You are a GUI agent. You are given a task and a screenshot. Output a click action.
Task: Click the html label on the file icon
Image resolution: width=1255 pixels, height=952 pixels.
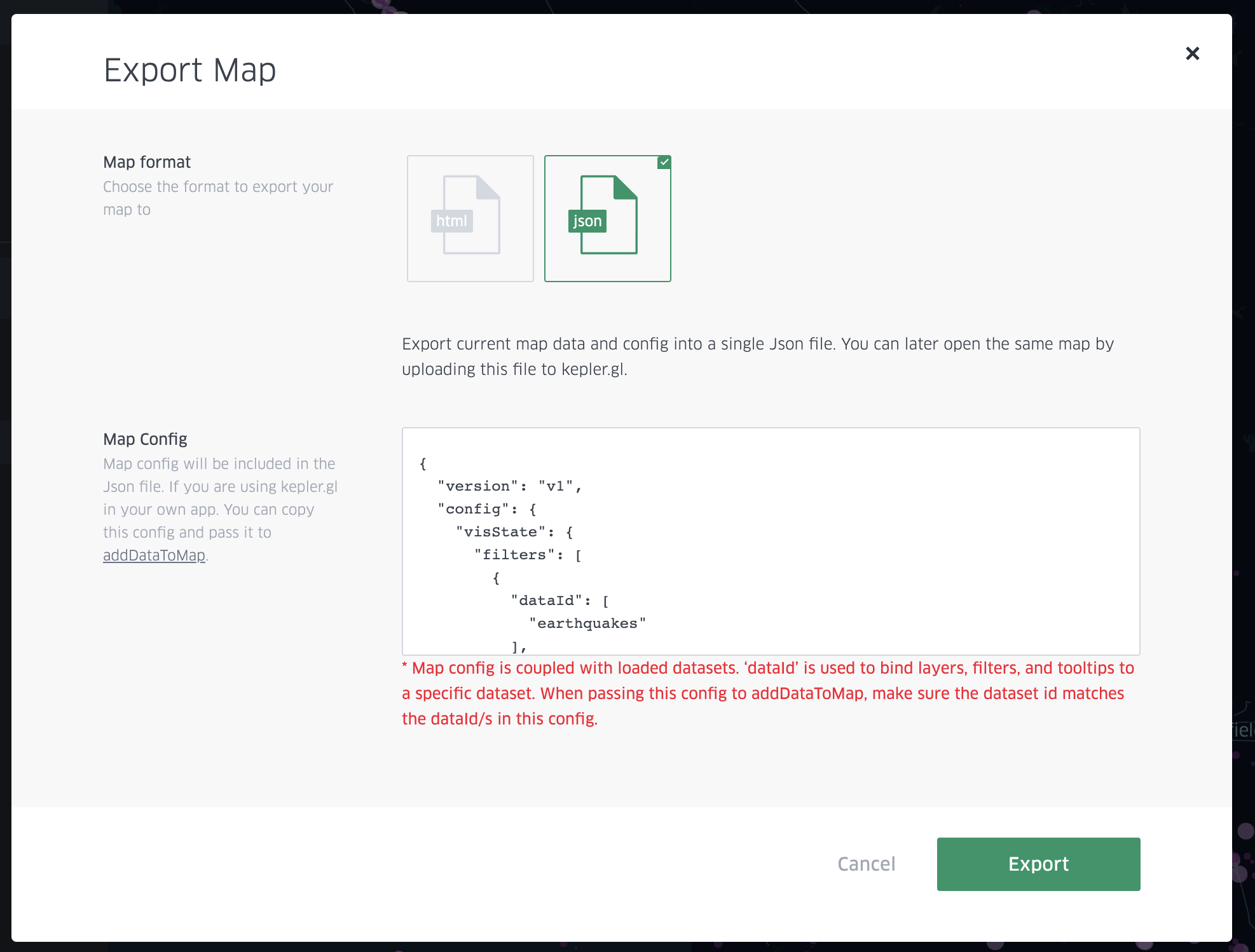tap(451, 221)
